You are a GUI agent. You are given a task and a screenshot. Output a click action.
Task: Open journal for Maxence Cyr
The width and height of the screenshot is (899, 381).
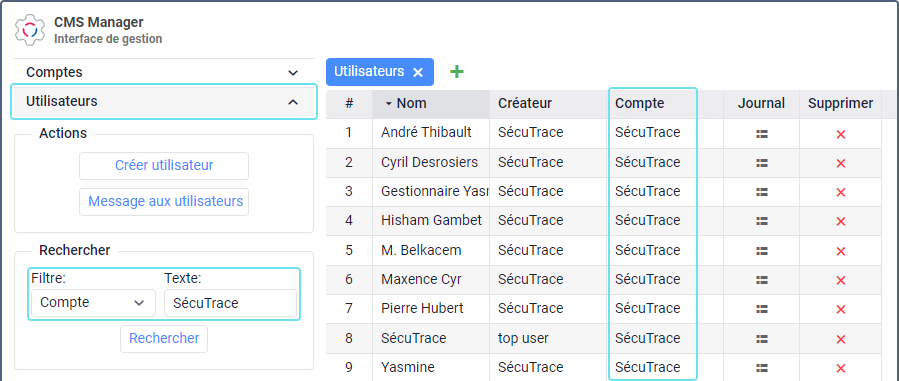(761, 280)
